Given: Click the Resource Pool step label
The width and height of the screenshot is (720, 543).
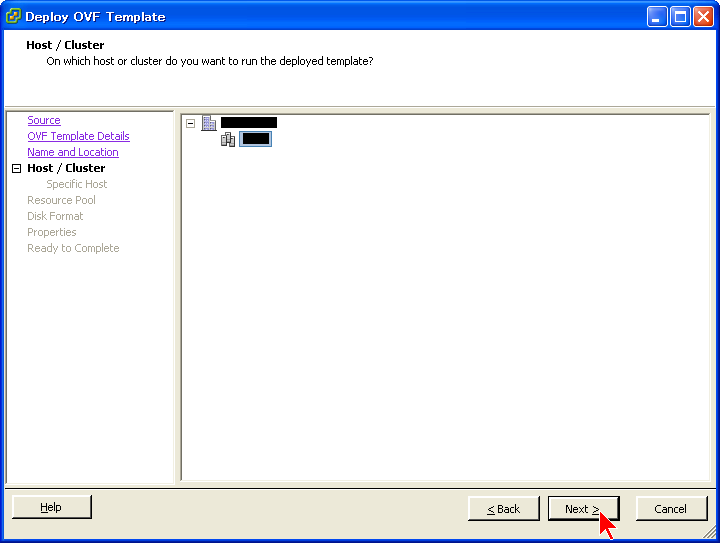Looking at the screenshot, I should (62, 200).
